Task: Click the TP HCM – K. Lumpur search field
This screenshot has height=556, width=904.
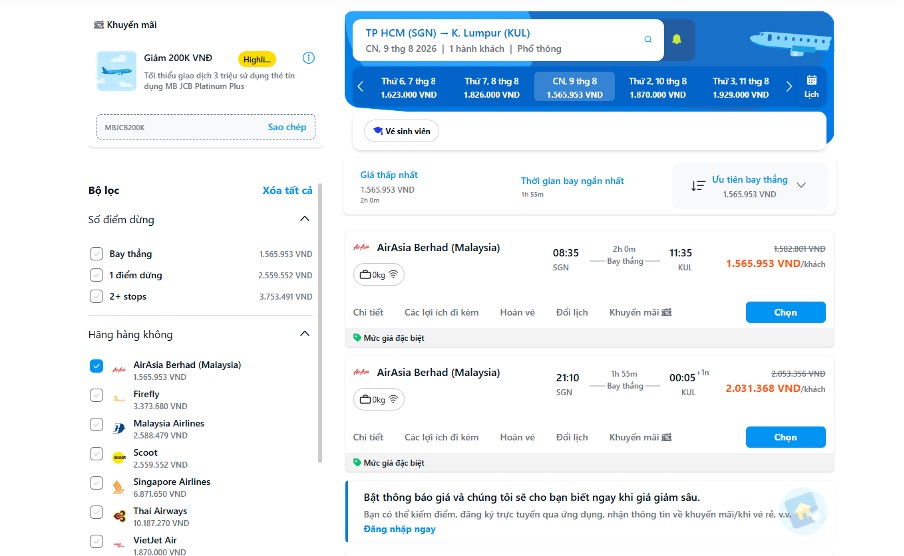Action: pos(508,40)
